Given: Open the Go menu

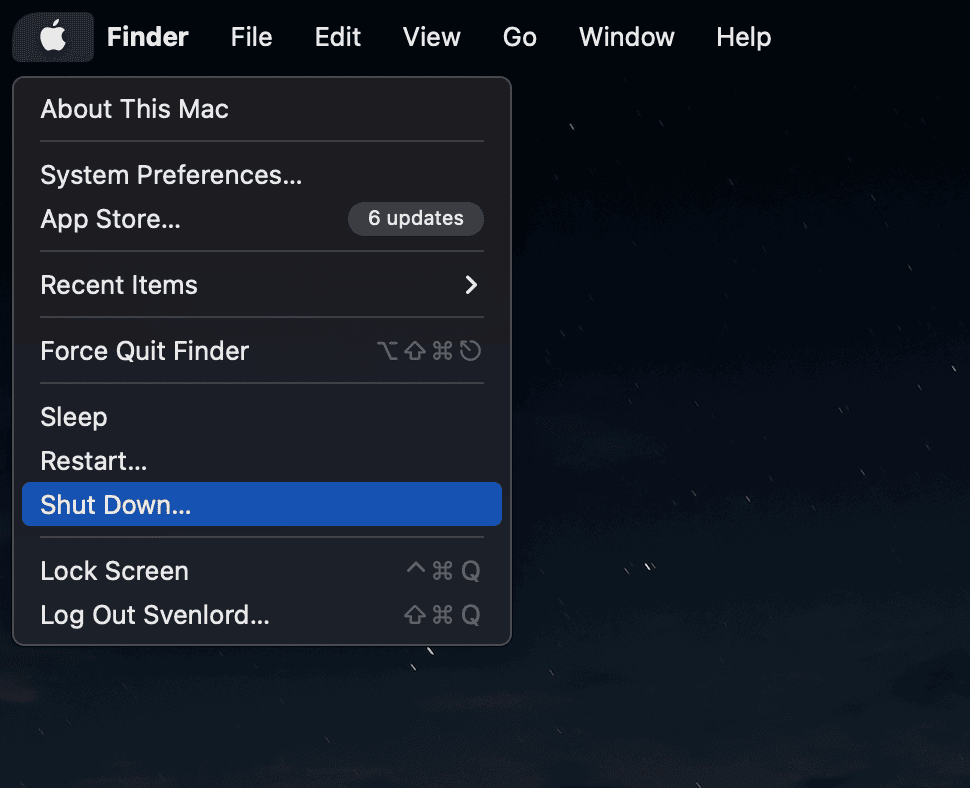Looking at the screenshot, I should [x=519, y=37].
